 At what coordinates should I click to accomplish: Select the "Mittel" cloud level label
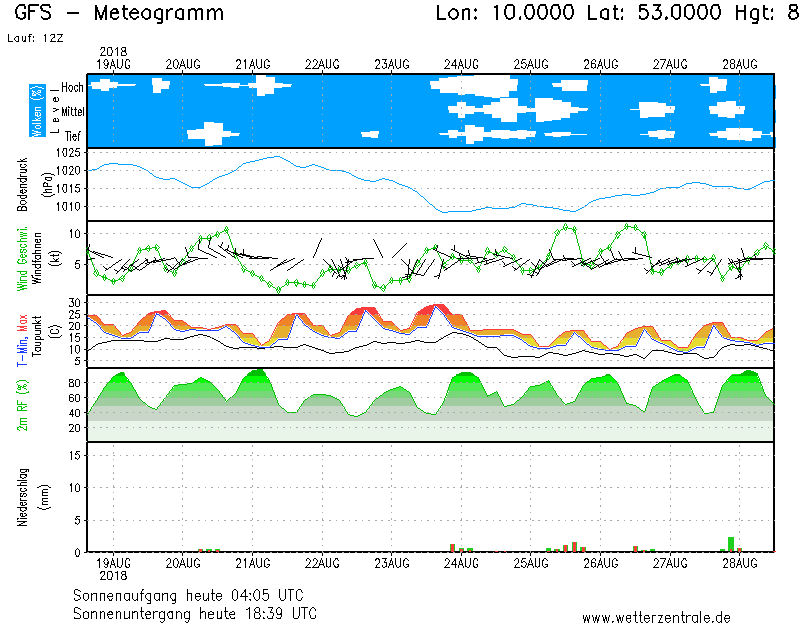point(73,111)
